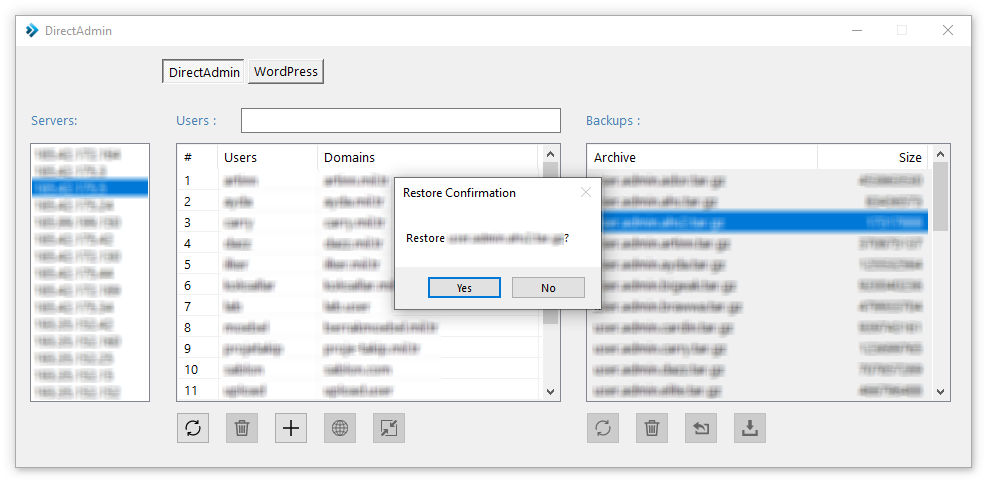This screenshot has width=987, height=483.
Task: Switch to the DirectAdmin tab
Action: pyautogui.click(x=204, y=72)
